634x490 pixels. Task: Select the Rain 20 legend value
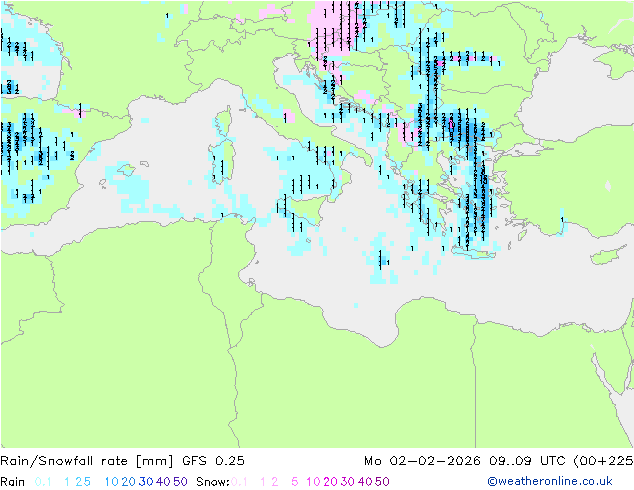pyautogui.click(x=128, y=482)
